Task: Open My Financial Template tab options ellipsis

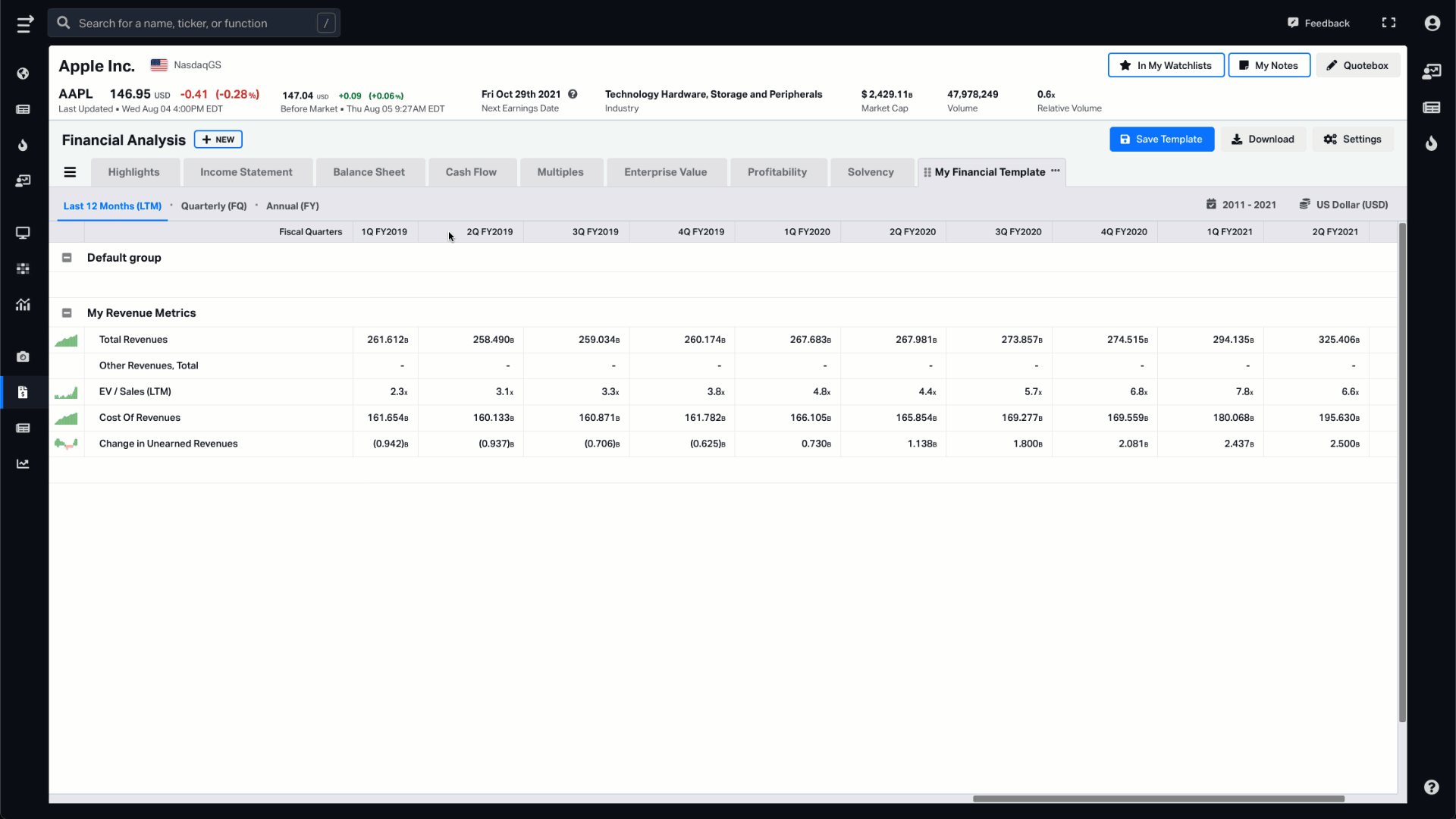Action: click(1055, 171)
